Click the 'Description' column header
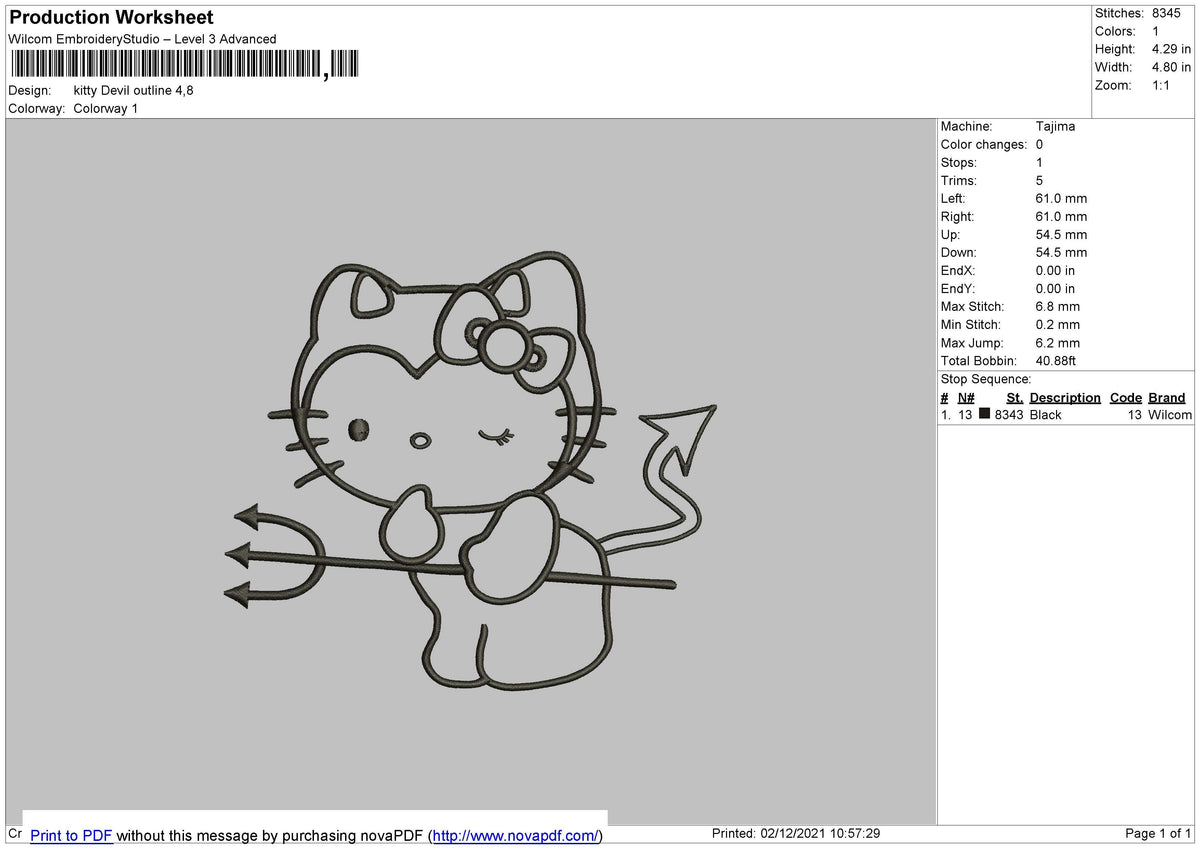This screenshot has height=848, width=1200. point(1065,397)
